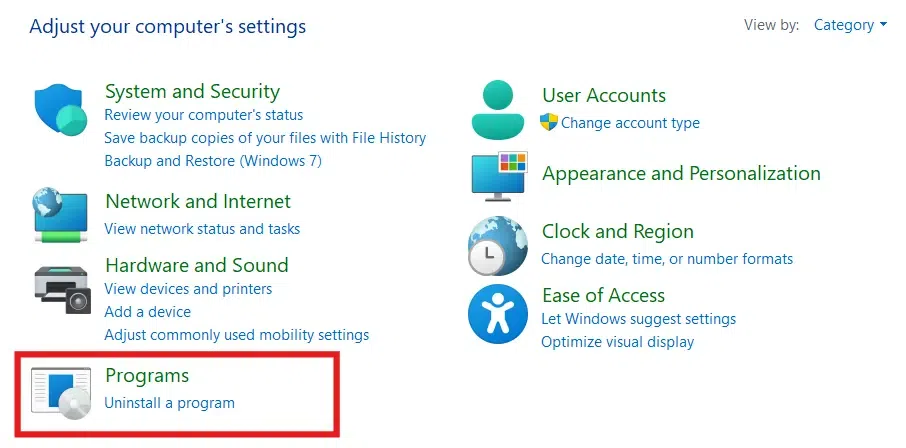The height and width of the screenshot is (448, 906).
Task: Click the Hardware and Sound printer icon
Action: point(62,288)
